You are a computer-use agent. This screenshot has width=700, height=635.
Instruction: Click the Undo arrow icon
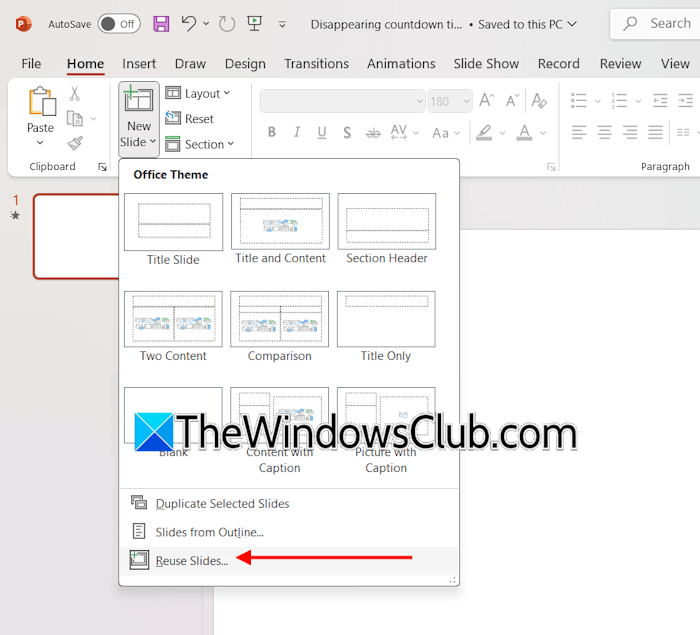[x=190, y=23]
